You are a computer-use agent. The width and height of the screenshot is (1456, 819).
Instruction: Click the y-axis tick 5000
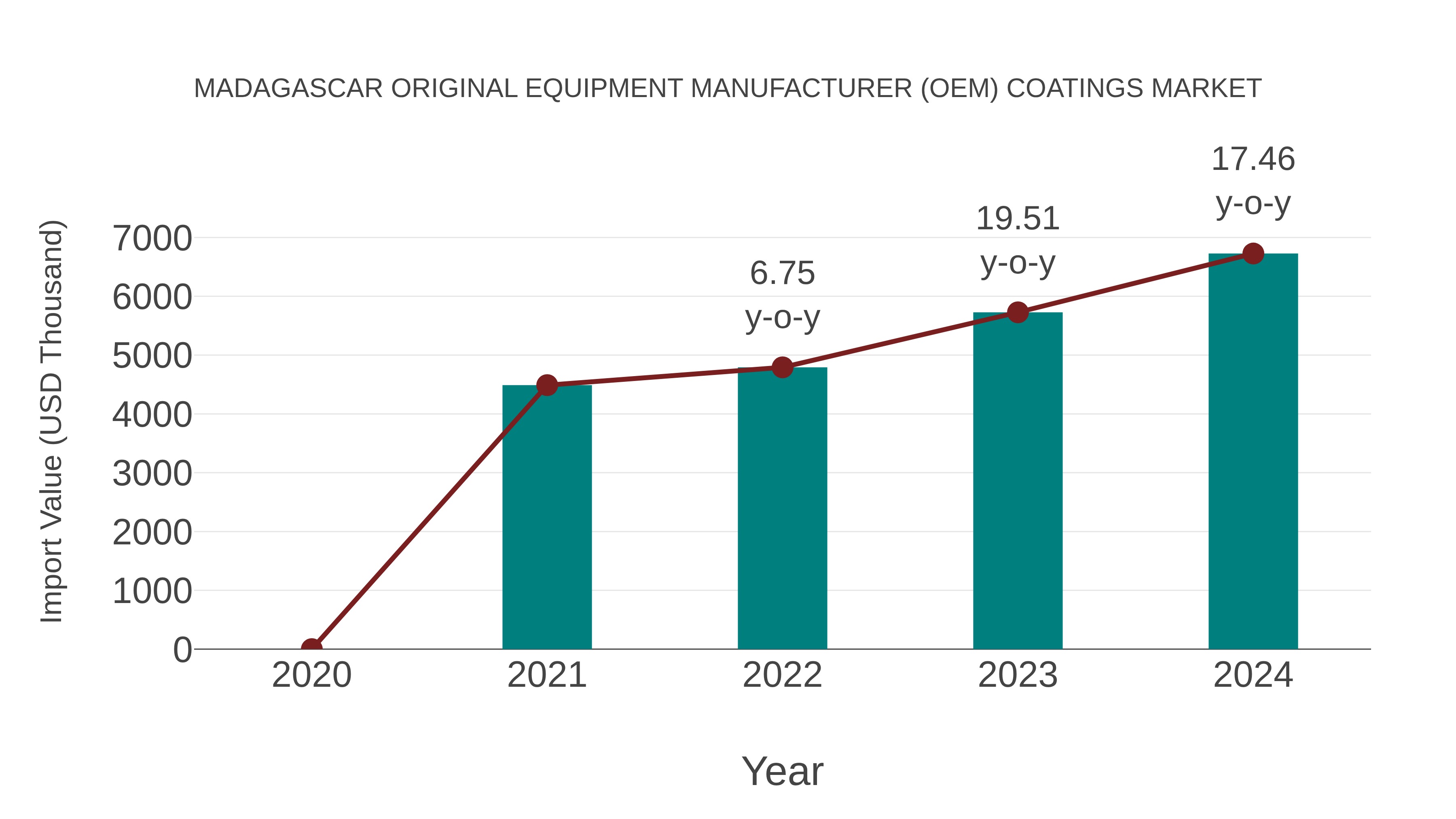[152, 356]
